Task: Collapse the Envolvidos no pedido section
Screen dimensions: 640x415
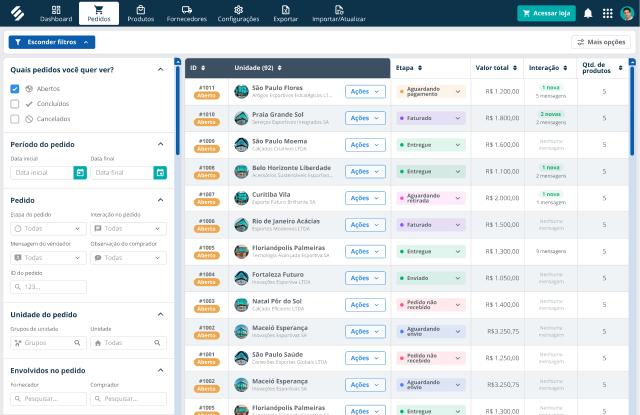Action: 160,371
